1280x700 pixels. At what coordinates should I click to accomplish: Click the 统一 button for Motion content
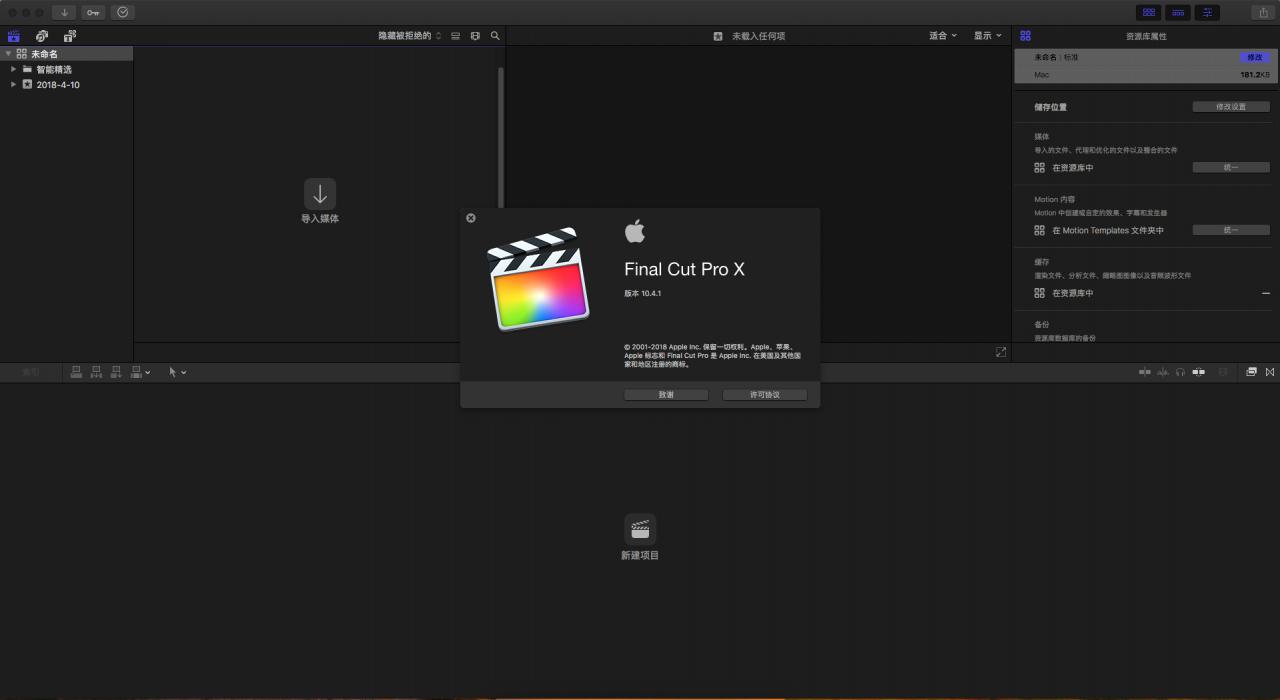(x=1231, y=230)
